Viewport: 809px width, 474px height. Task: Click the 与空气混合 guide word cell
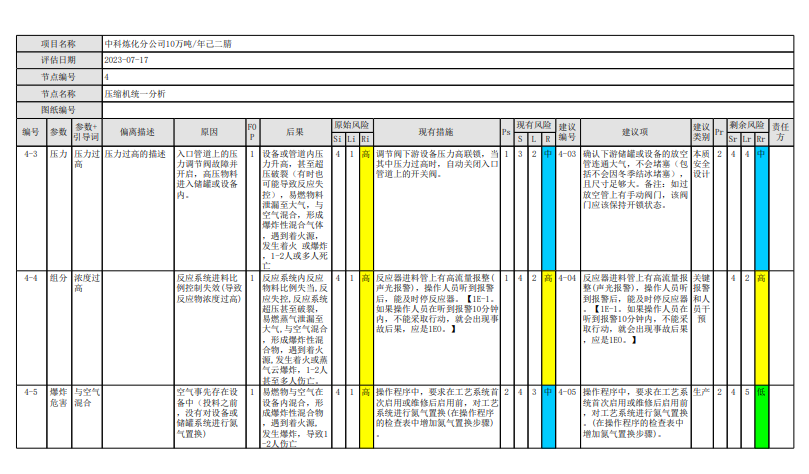tap(86, 416)
